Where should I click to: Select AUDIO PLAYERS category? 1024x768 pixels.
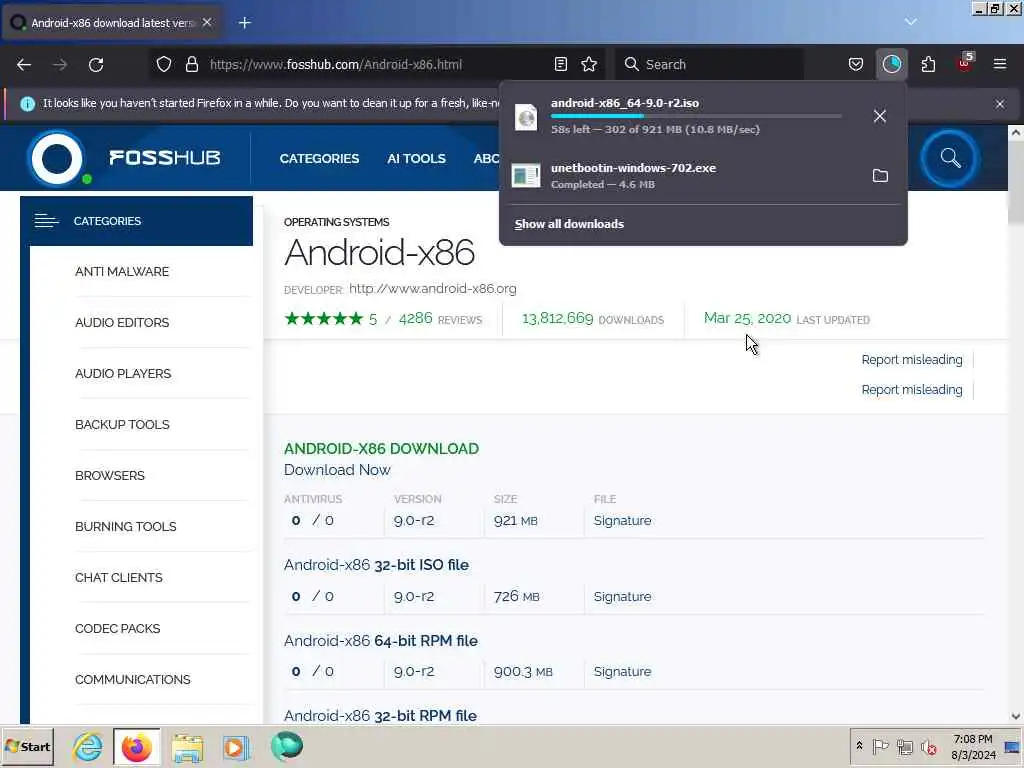(x=123, y=374)
